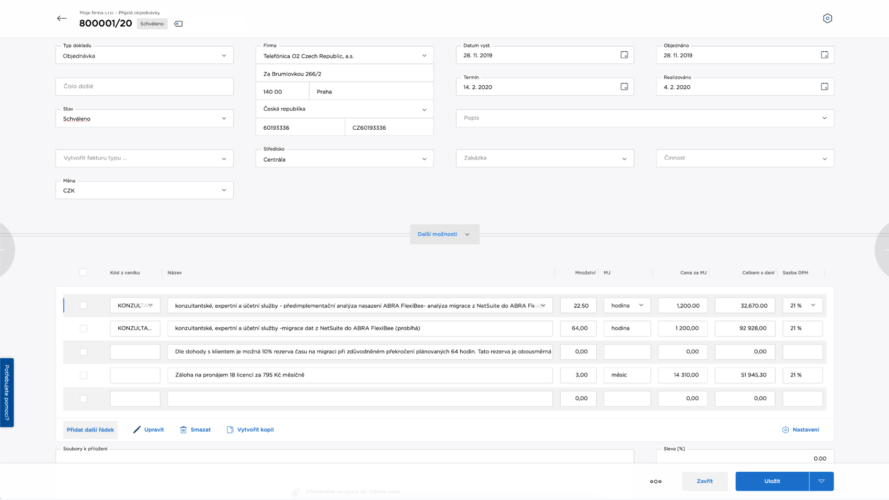This screenshot has width=889, height=500.
Task: Click the Uložit save button
Action: (x=772, y=481)
